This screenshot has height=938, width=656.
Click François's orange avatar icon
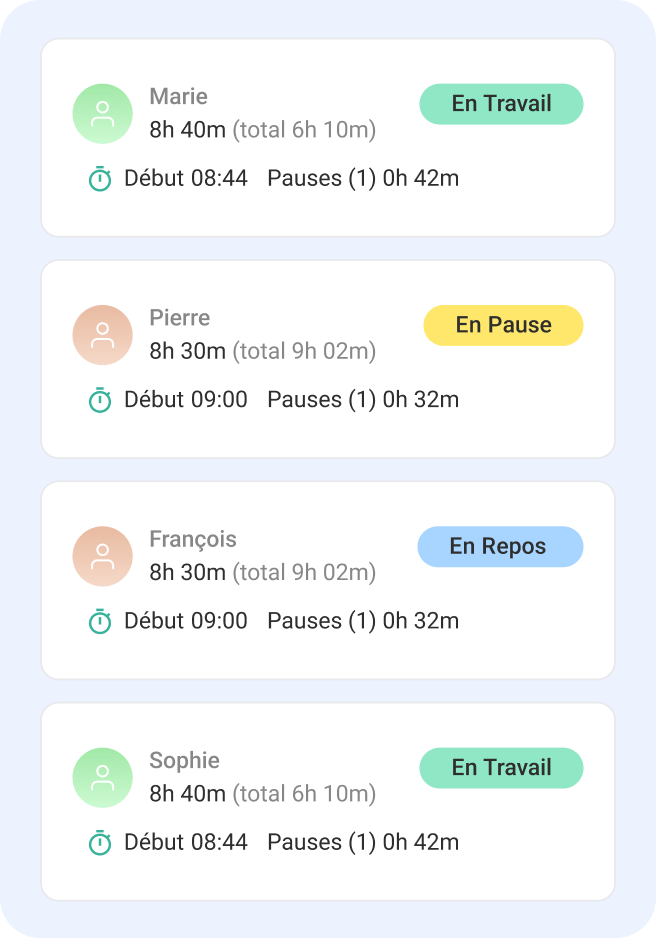(102, 556)
